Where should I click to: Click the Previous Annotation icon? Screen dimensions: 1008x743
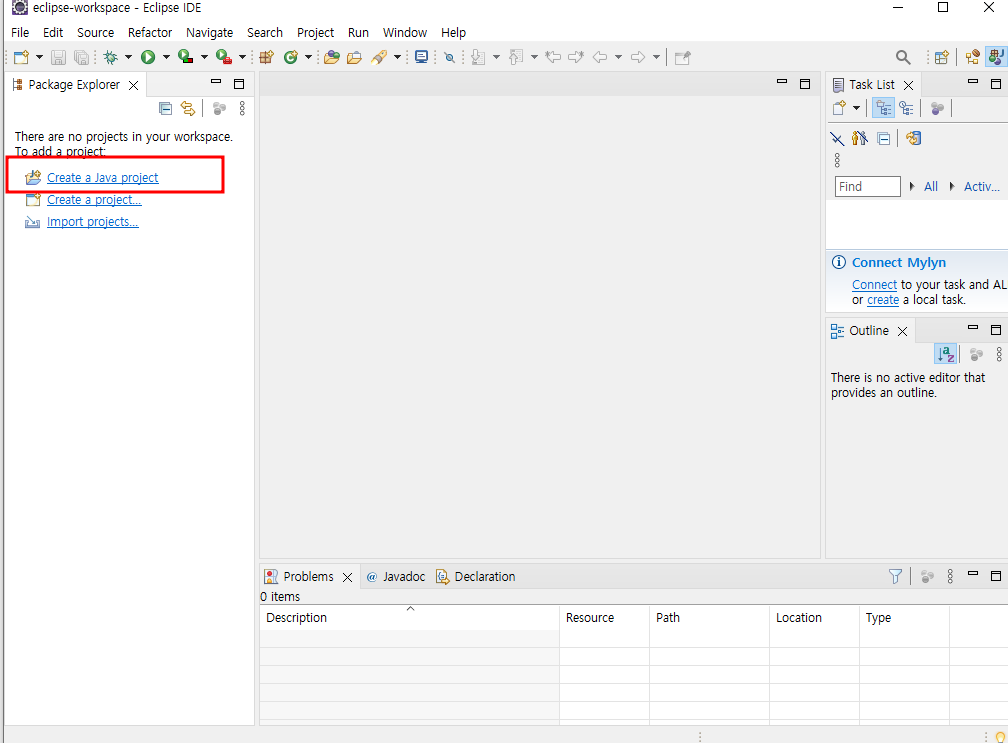click(516, 57)
